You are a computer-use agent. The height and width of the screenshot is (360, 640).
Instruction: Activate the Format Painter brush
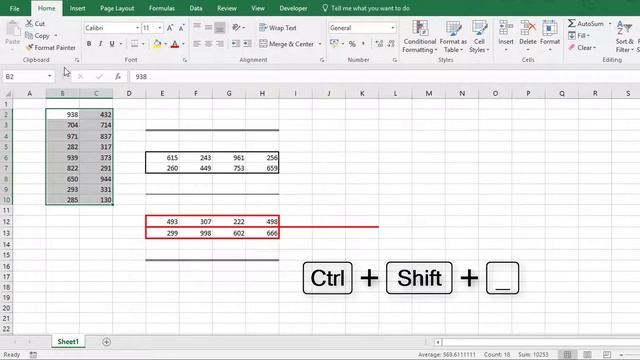click(29, 47)
